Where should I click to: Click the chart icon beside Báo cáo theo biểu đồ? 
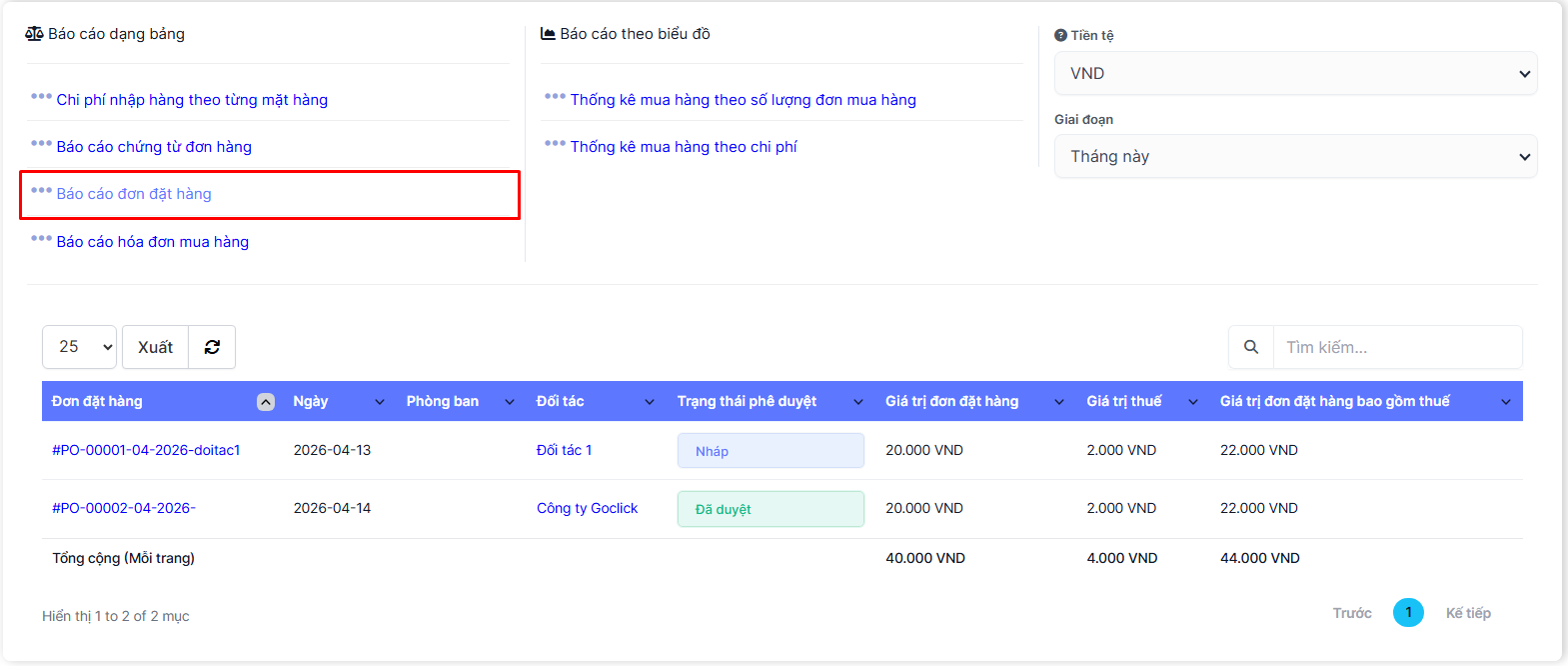[548, 34]
